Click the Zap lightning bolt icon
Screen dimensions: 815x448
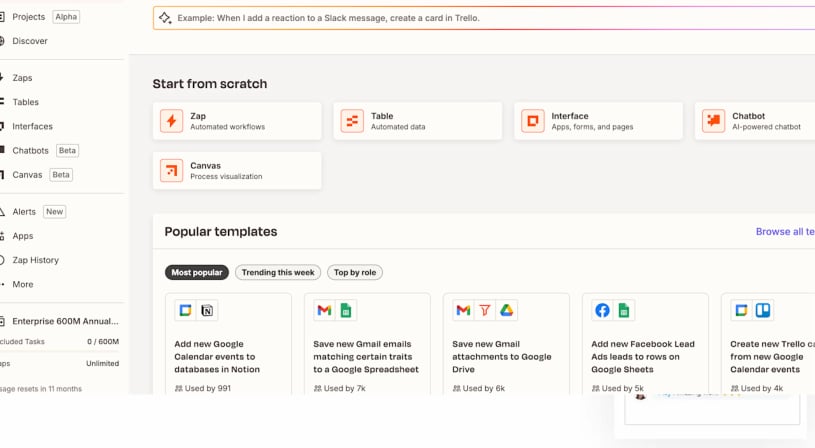pos(171,121)
